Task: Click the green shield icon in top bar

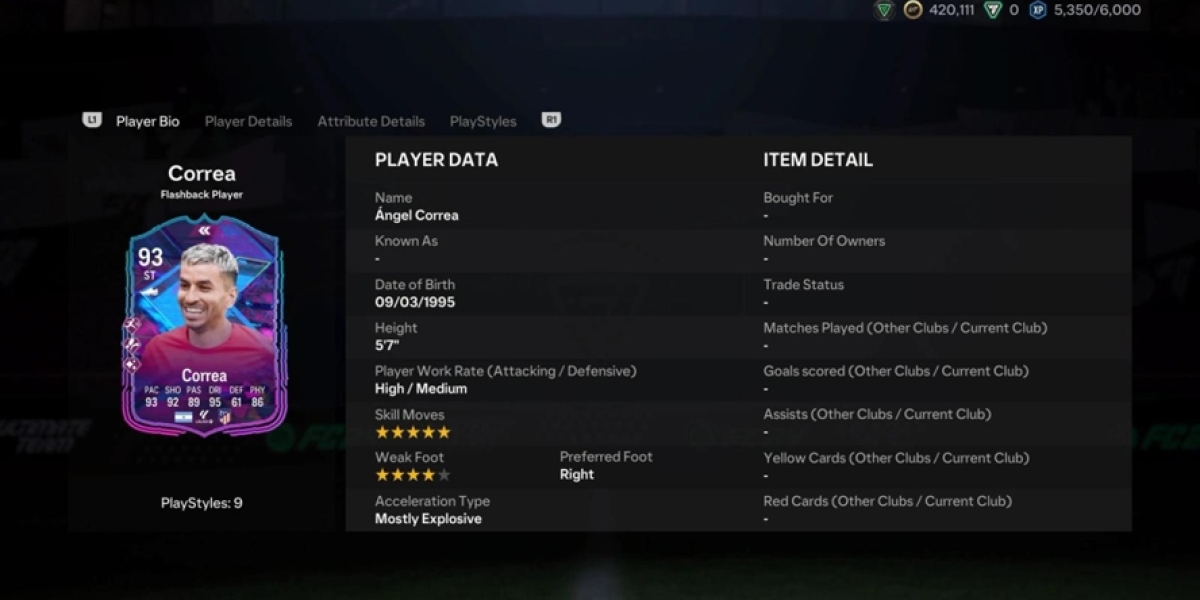Action: coord(883,10)
